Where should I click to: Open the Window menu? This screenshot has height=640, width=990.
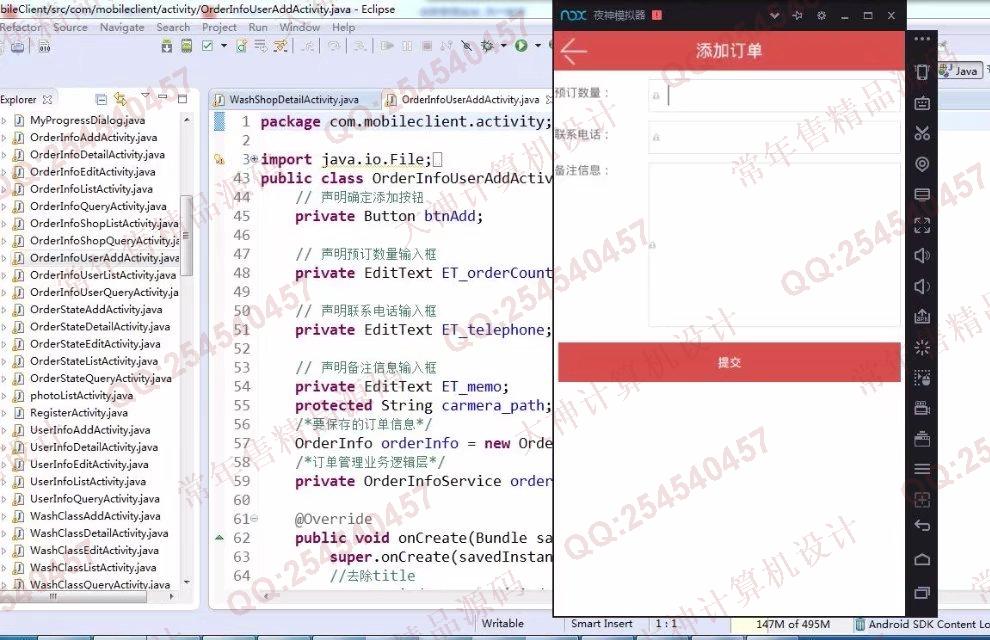coord(299,27)
